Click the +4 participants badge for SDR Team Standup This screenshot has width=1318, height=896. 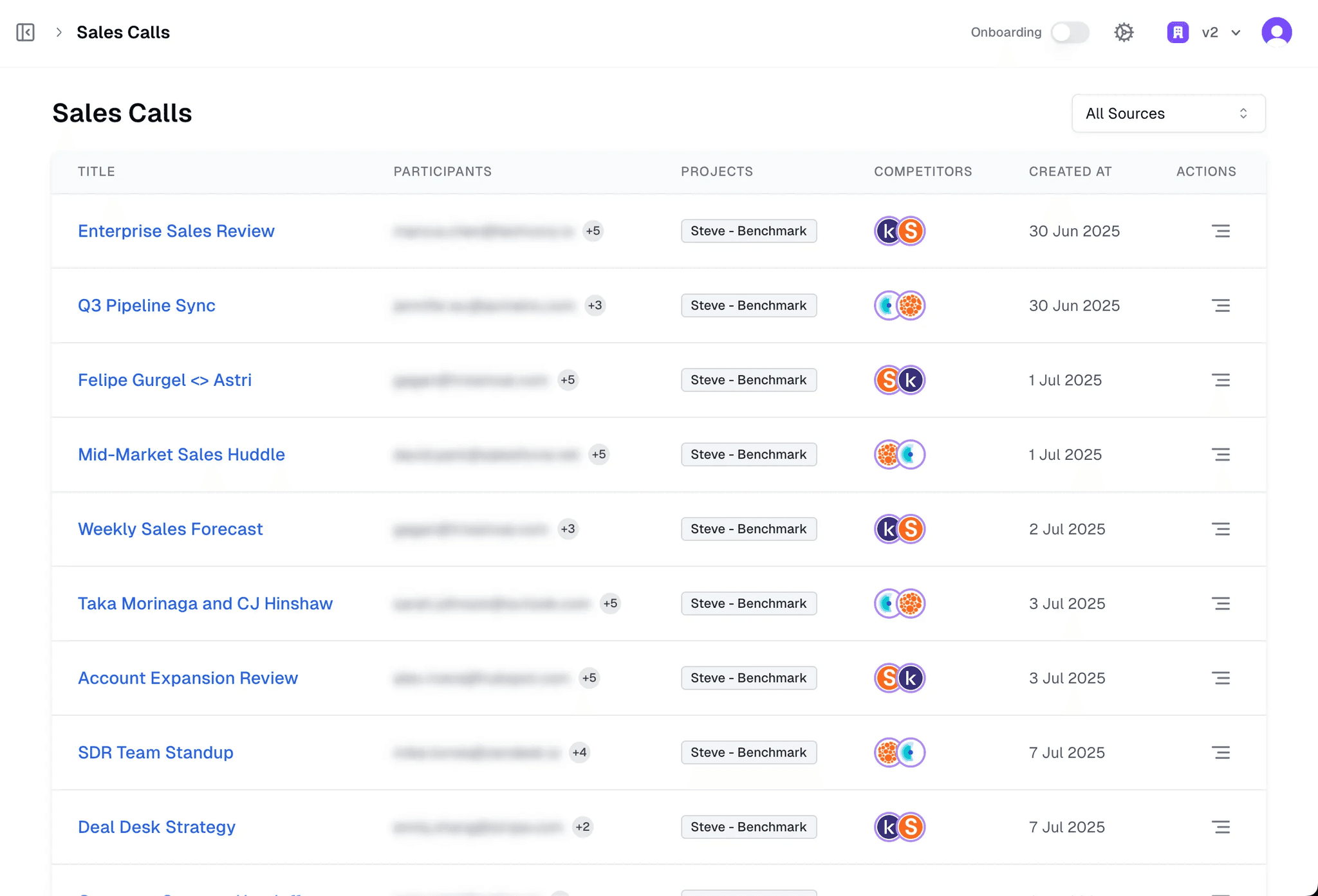pyautogui.click(x=579, y=753)
